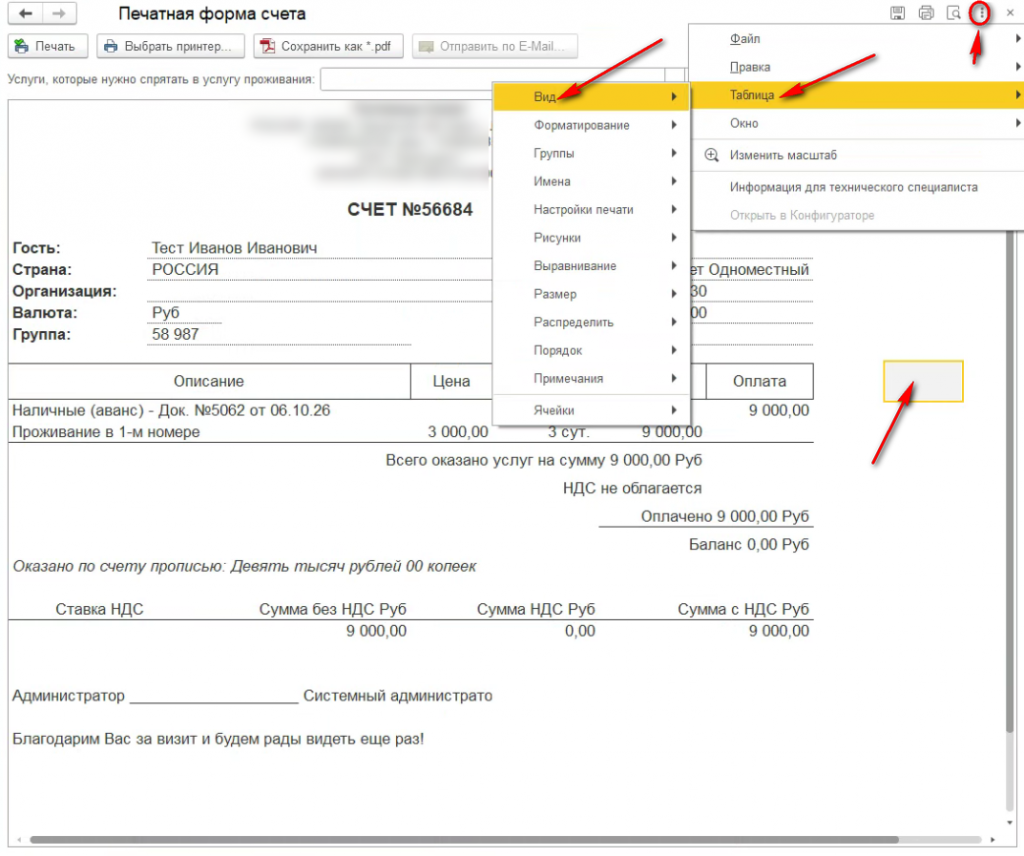Image resolution: width=1024 pixels, height=856 pixels.
Task: Click the zoom magnifier icon beside Изменить масштаб
Action: pyautogui.click(x=711, y=155)
